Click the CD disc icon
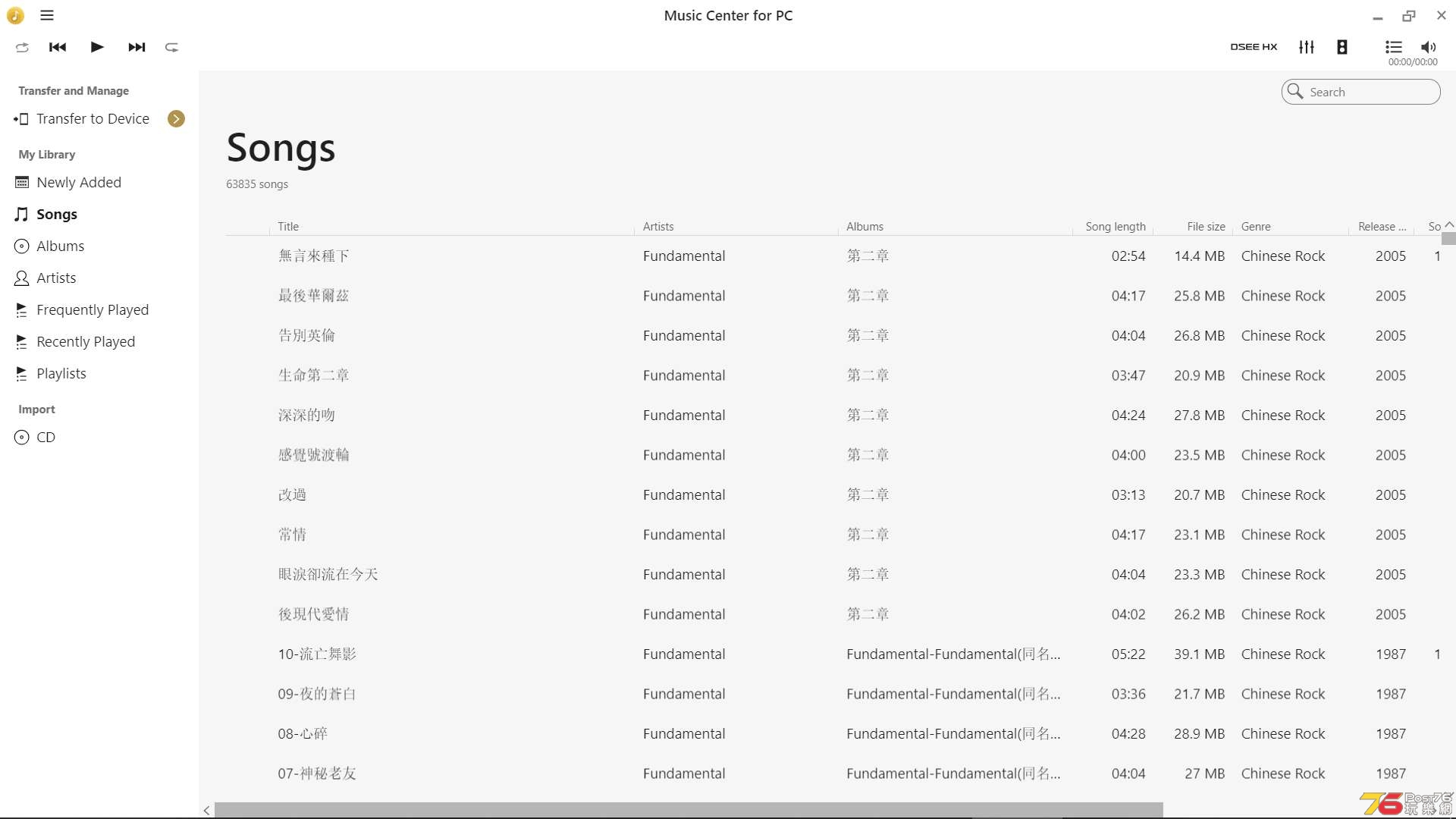Viewport: 1456px width, 819px height. point(22,438)
